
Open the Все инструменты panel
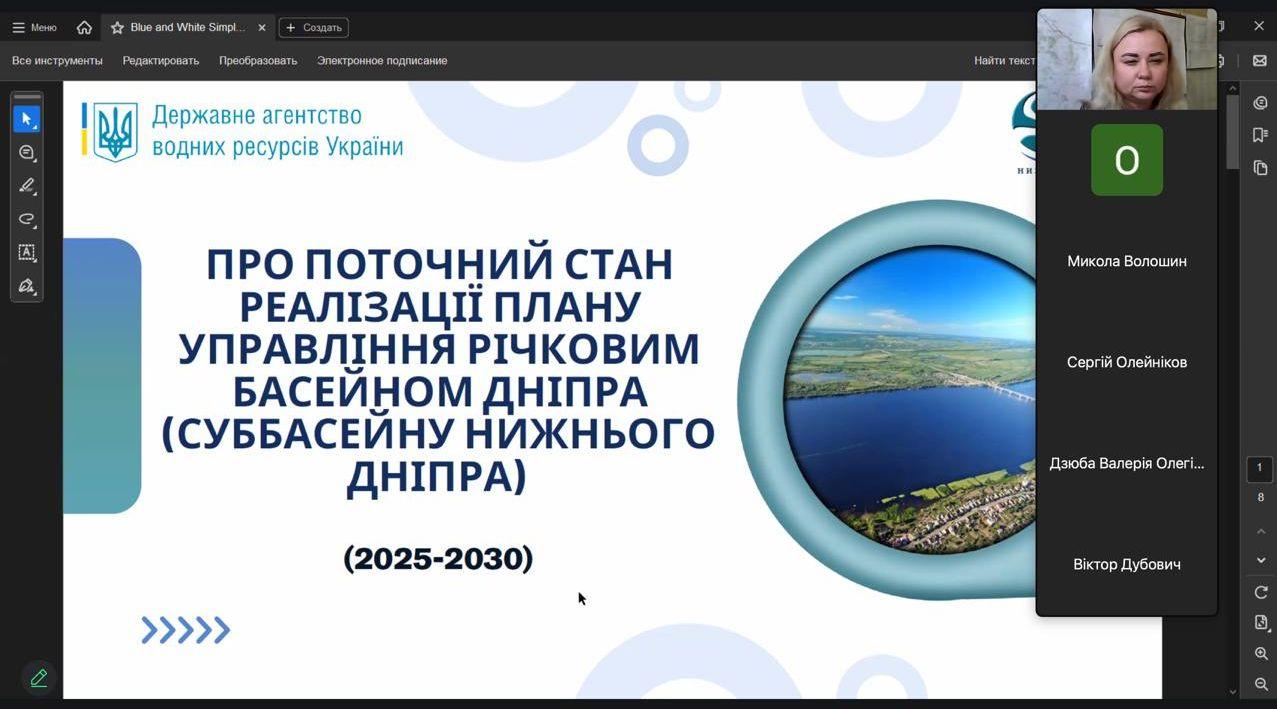pyautogui.click(x=57, y=61)
